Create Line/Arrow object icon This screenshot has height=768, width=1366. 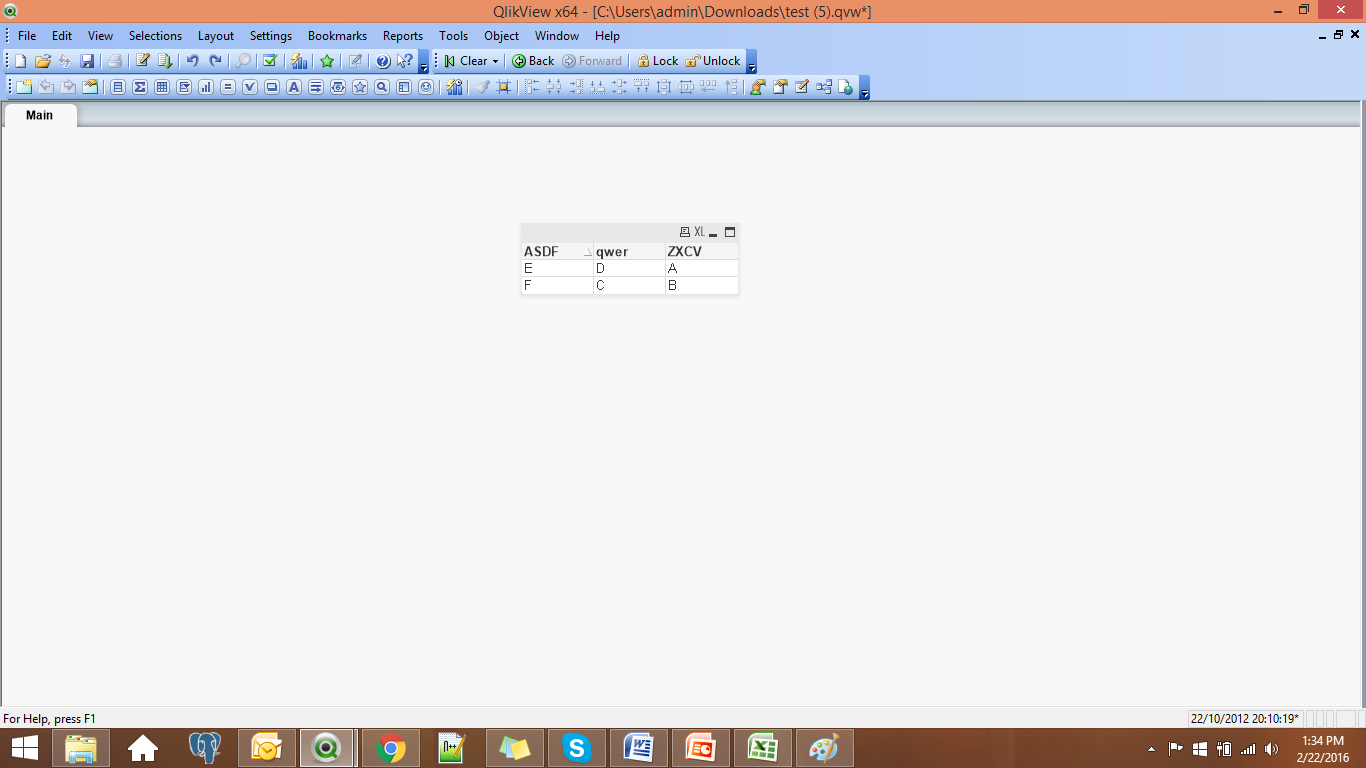point(316,87)
